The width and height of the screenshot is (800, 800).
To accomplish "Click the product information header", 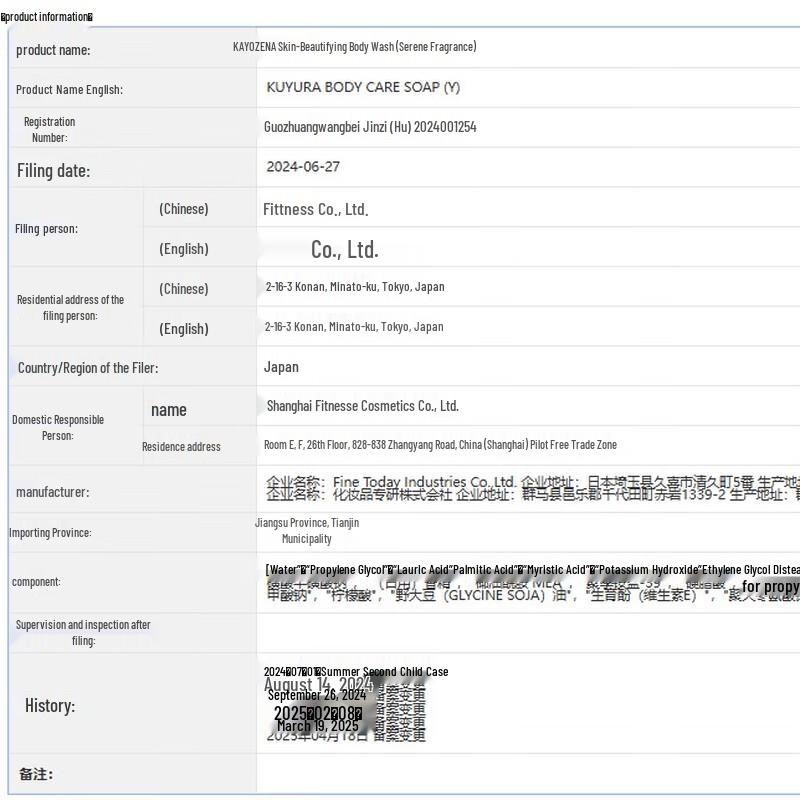I will click(x=47, y=17).
